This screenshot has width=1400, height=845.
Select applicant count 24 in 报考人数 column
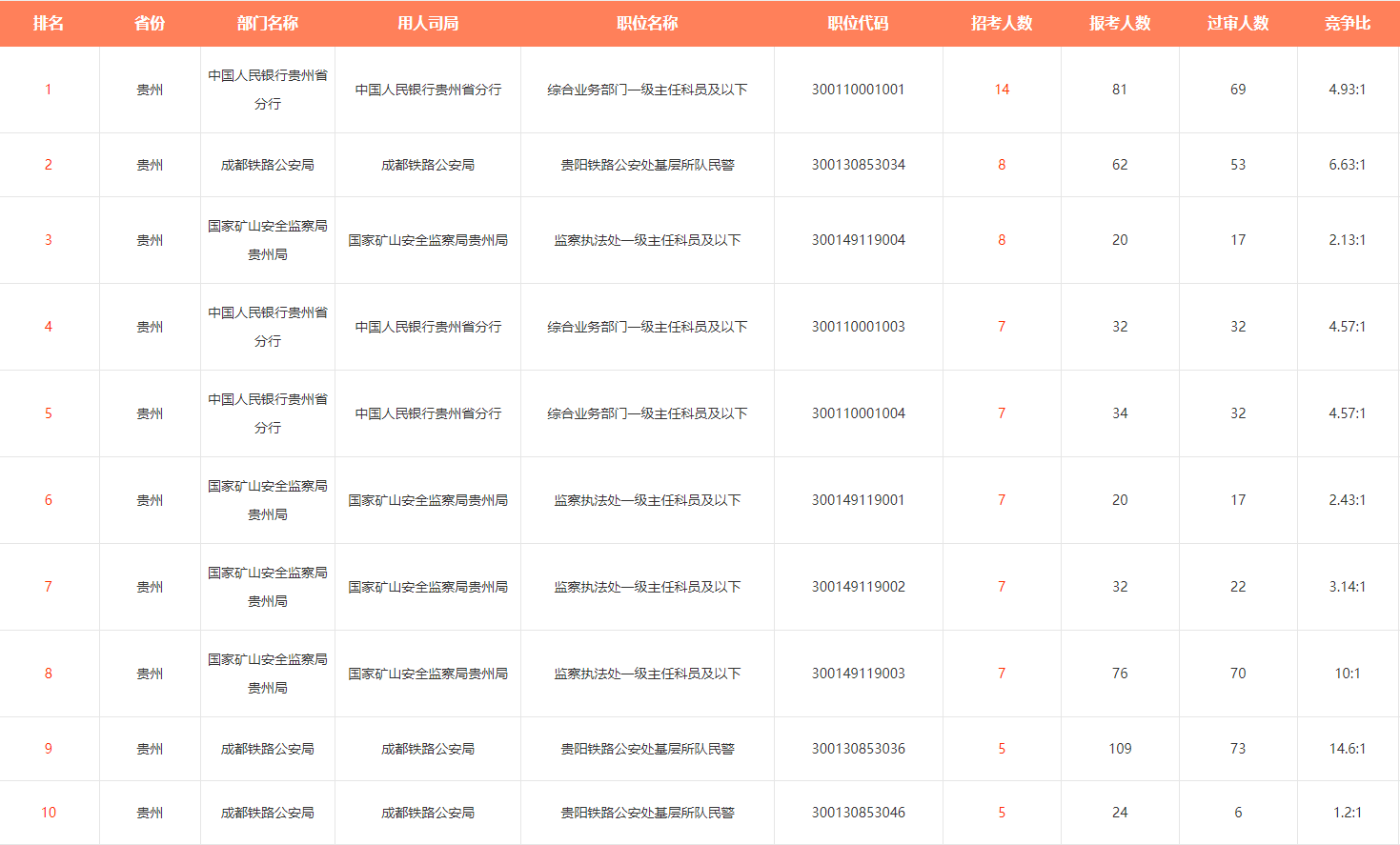click(1120, 813)
